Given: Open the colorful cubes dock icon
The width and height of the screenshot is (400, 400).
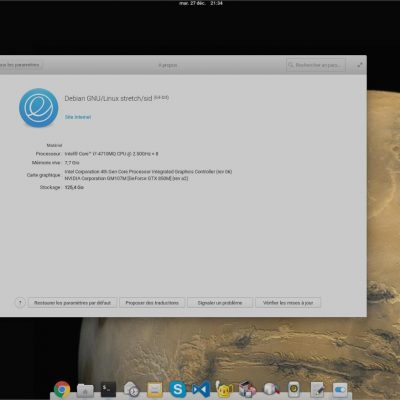Looking at the screenshot, I should point(247,389).
